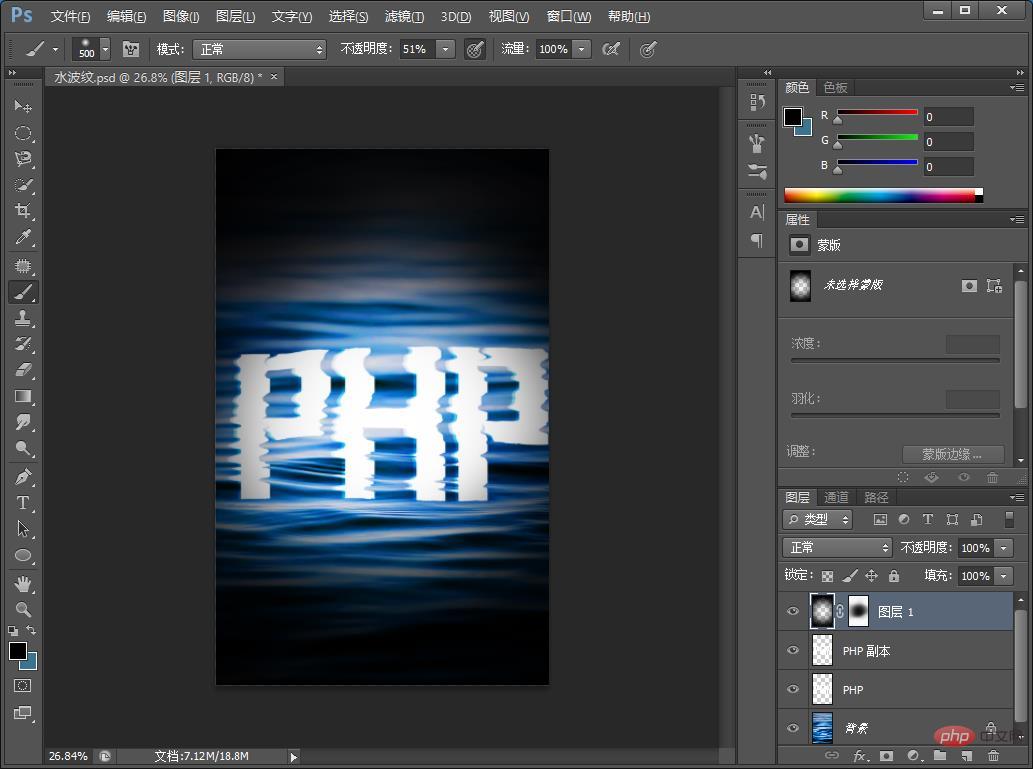The width and height of the screenshot is (1033, 769).
Task: Hide 背景 layer visibility
Action: click(793, 727)
